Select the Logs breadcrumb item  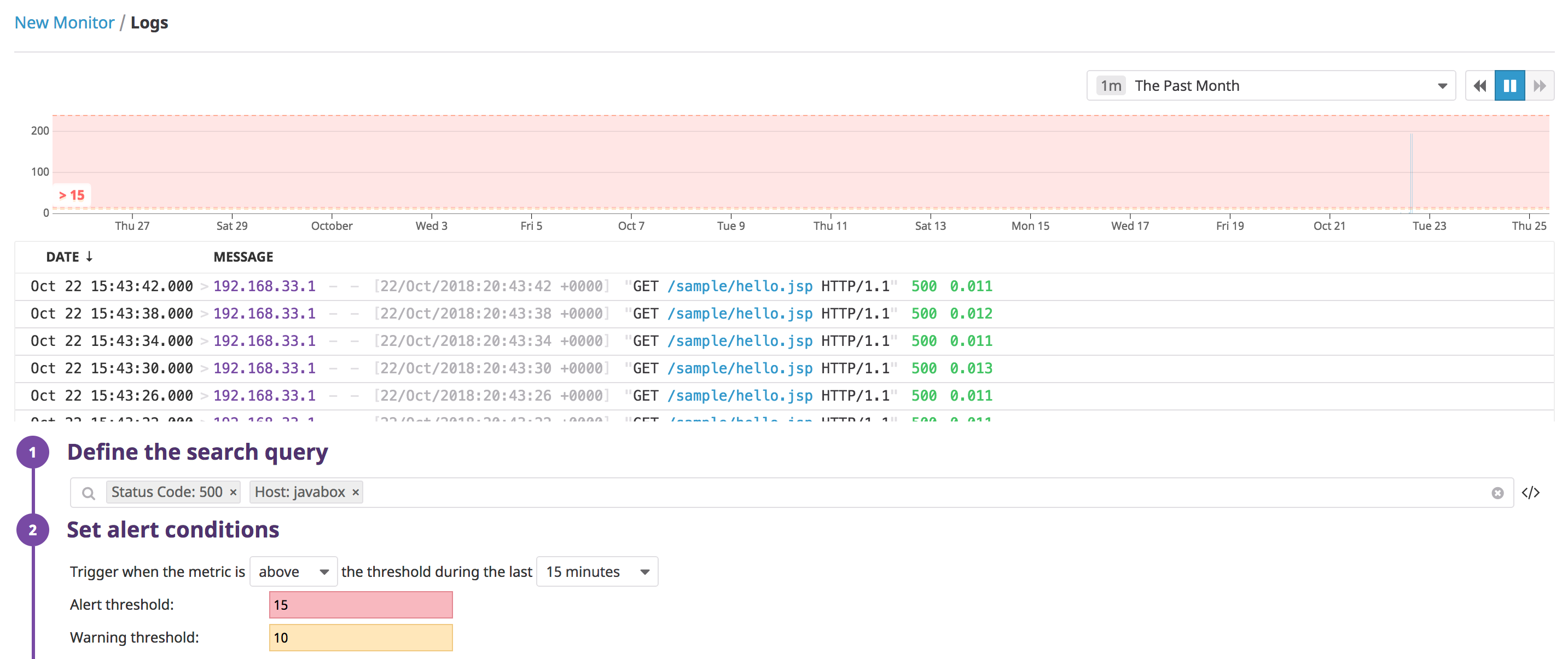[x=150, y=22]
